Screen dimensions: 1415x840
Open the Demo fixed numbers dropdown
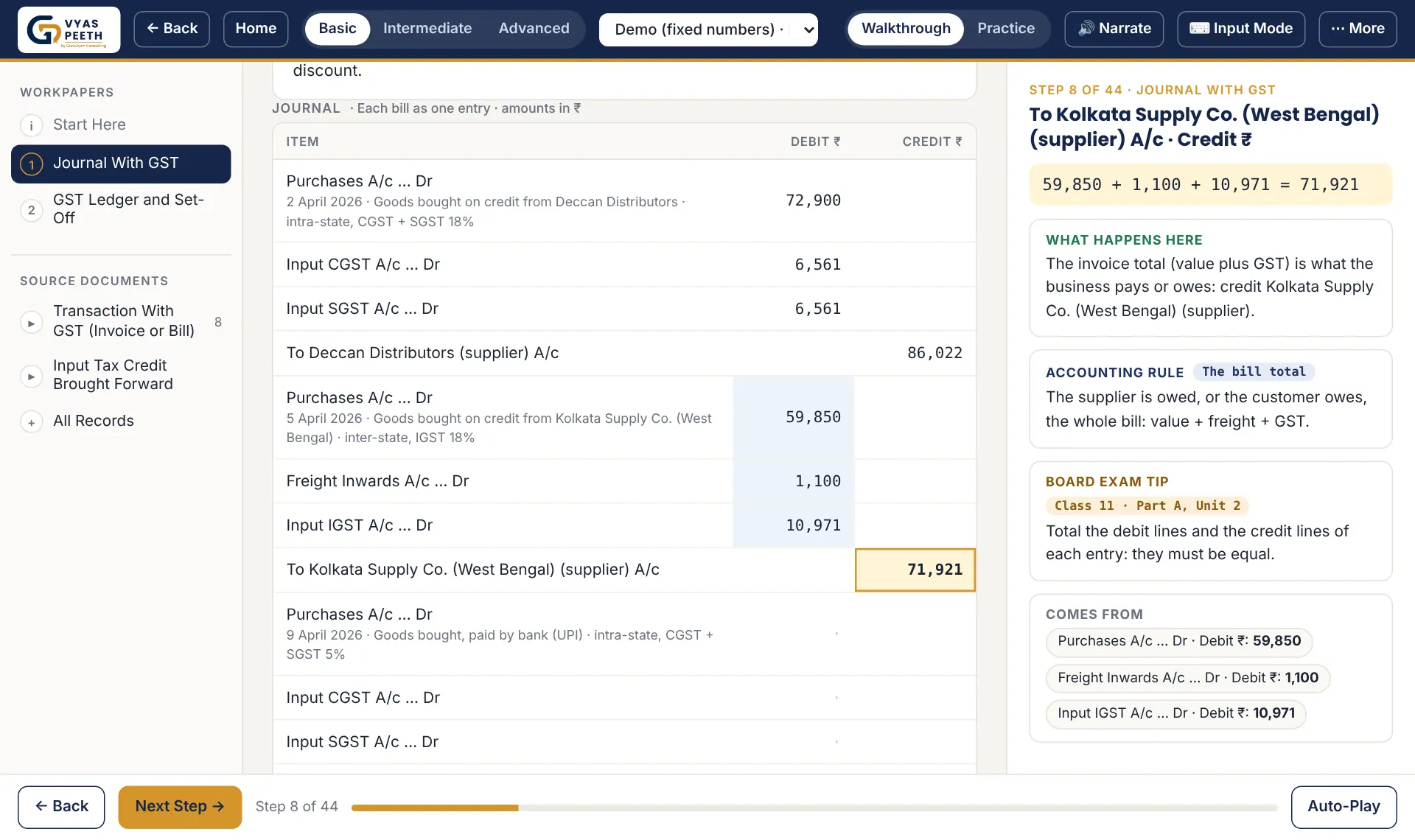click(708, 29)
